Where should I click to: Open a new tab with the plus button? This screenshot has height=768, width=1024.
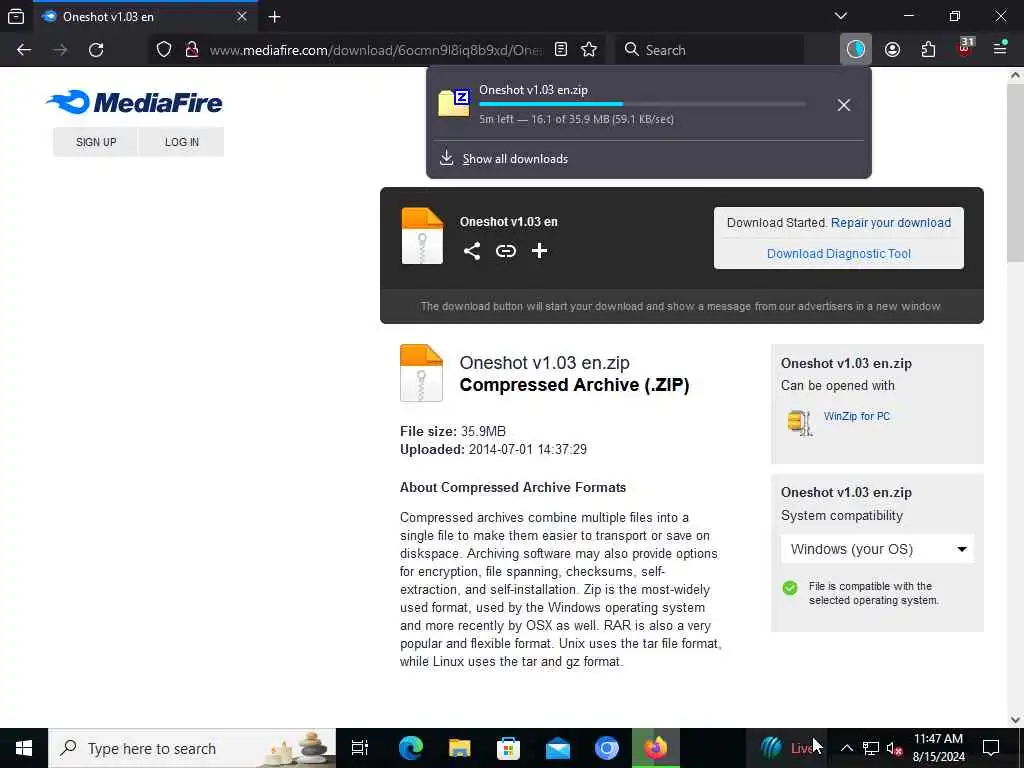coord(274,17)
